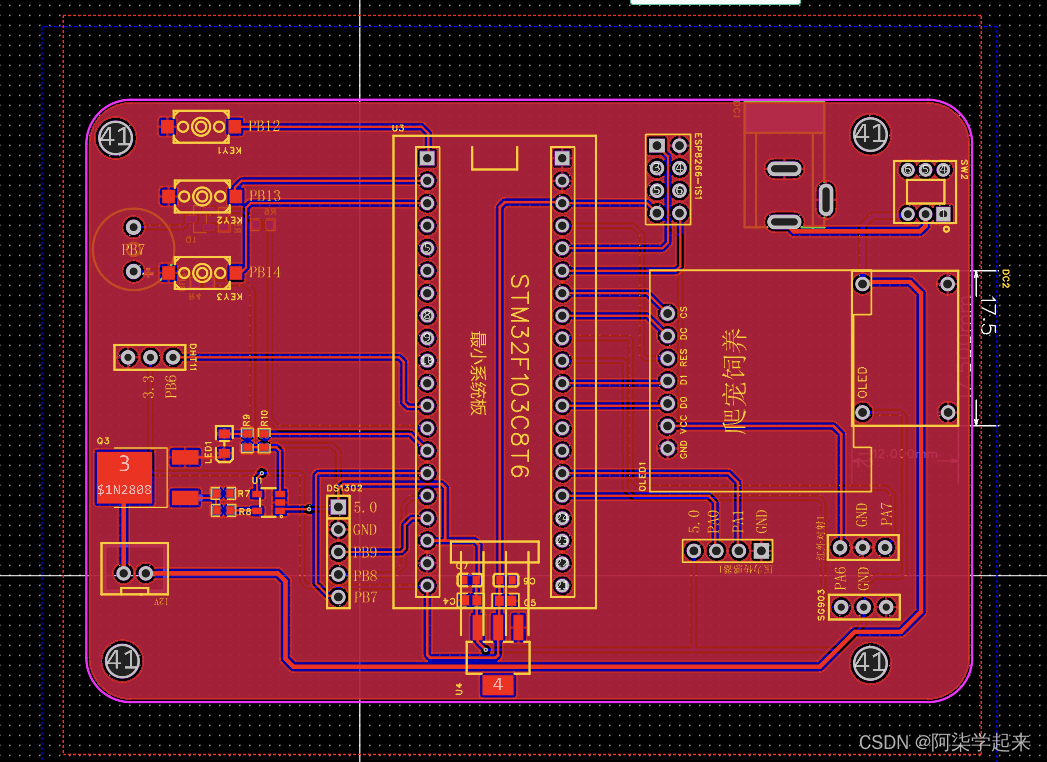Click the U4 regulator pad numbered 4
The image size is (1047, 762).
[x=497, y=685]
